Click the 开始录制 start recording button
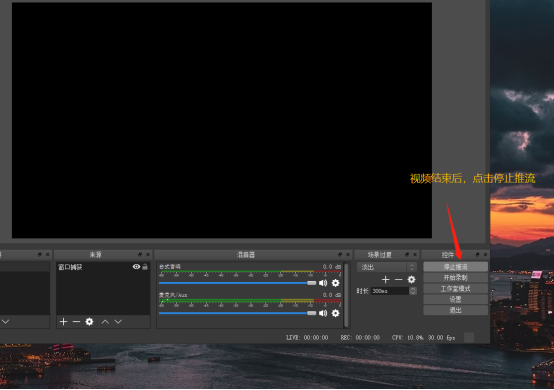 click(455, 278)
